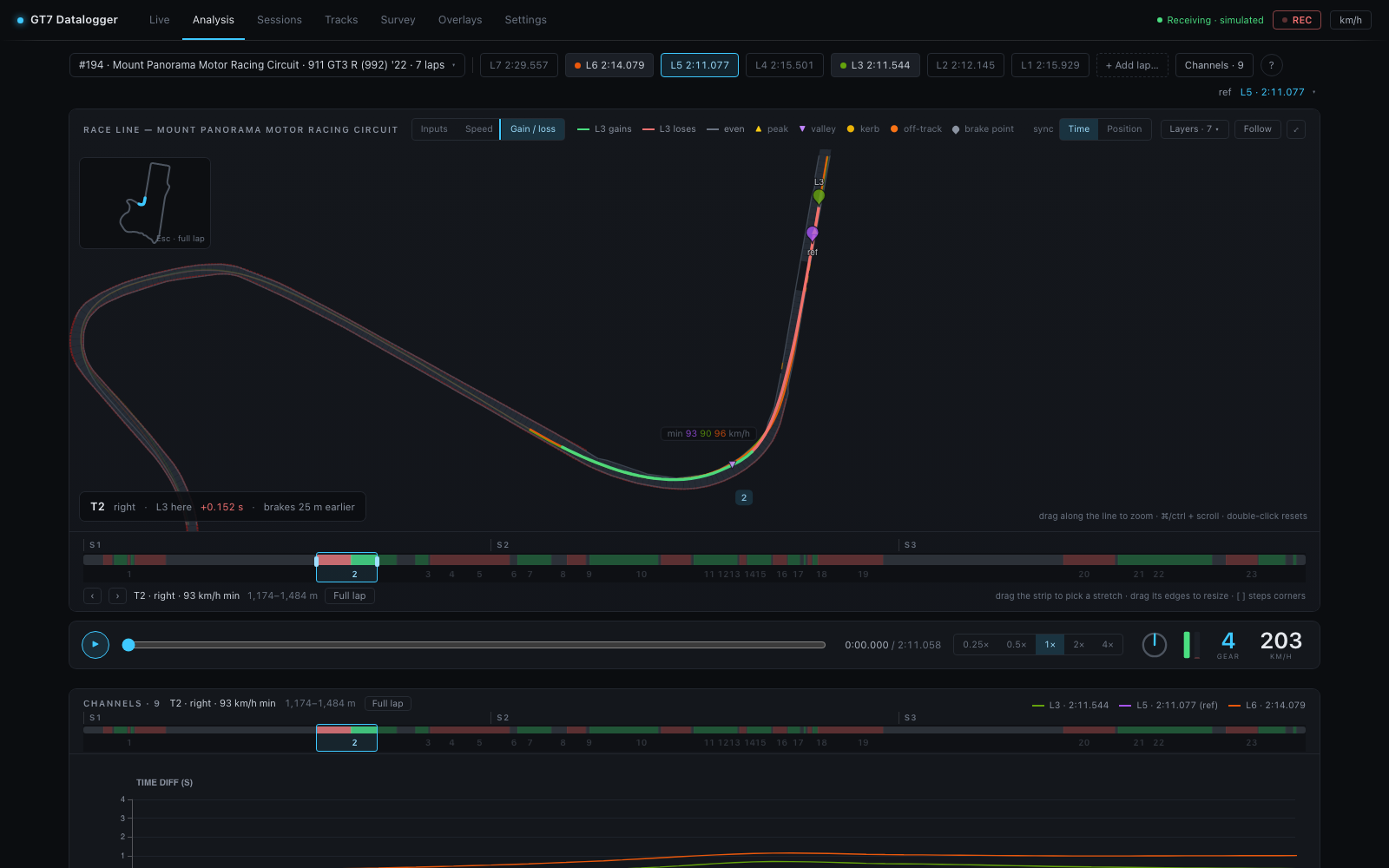The width and height of the screenshot is (1389, 868).
Task: Open the Overlays tab
Action: [x=460, y=20]
